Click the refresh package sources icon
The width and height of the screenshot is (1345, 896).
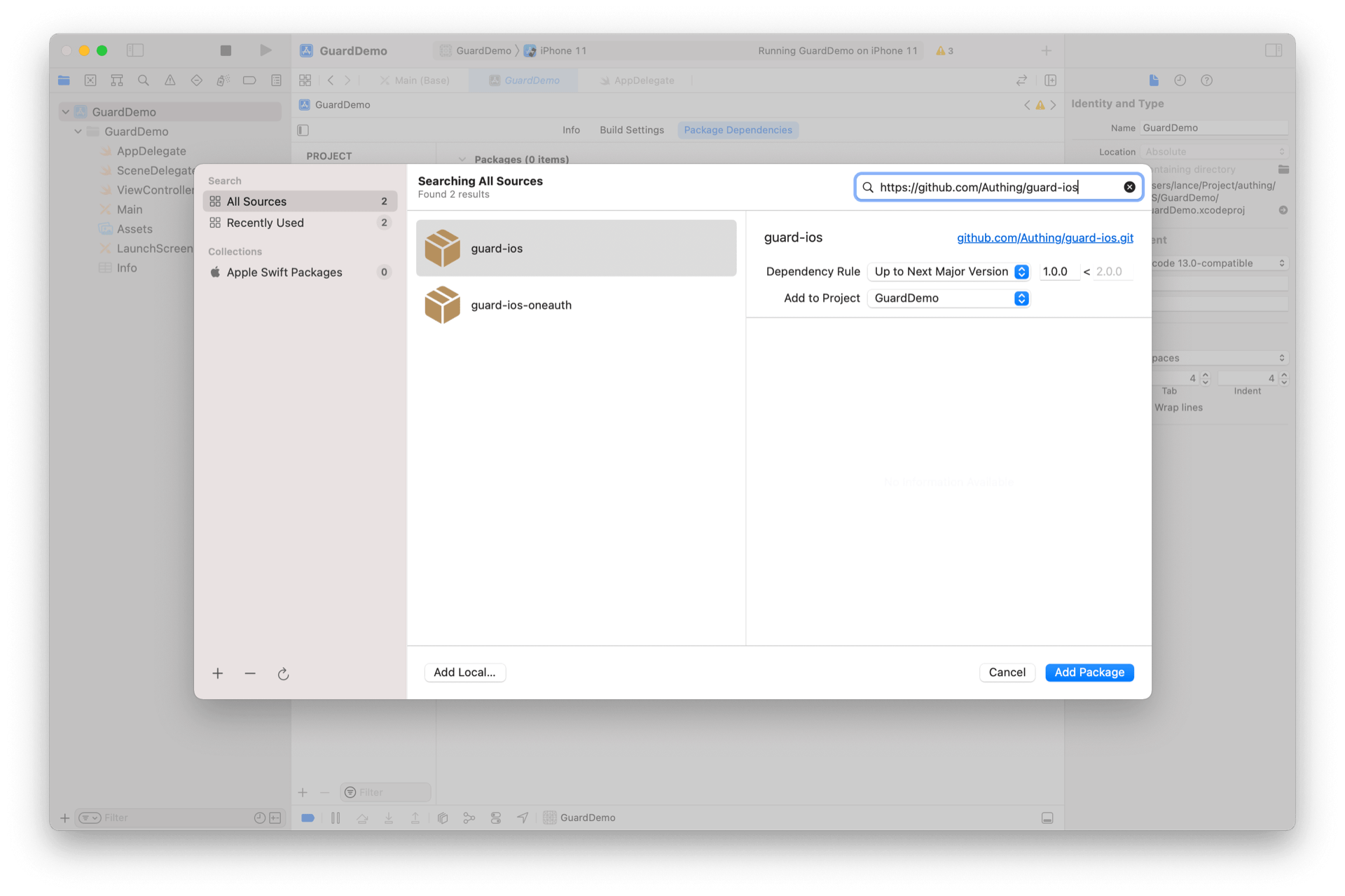pyautogui.click(x=283, y=674)
